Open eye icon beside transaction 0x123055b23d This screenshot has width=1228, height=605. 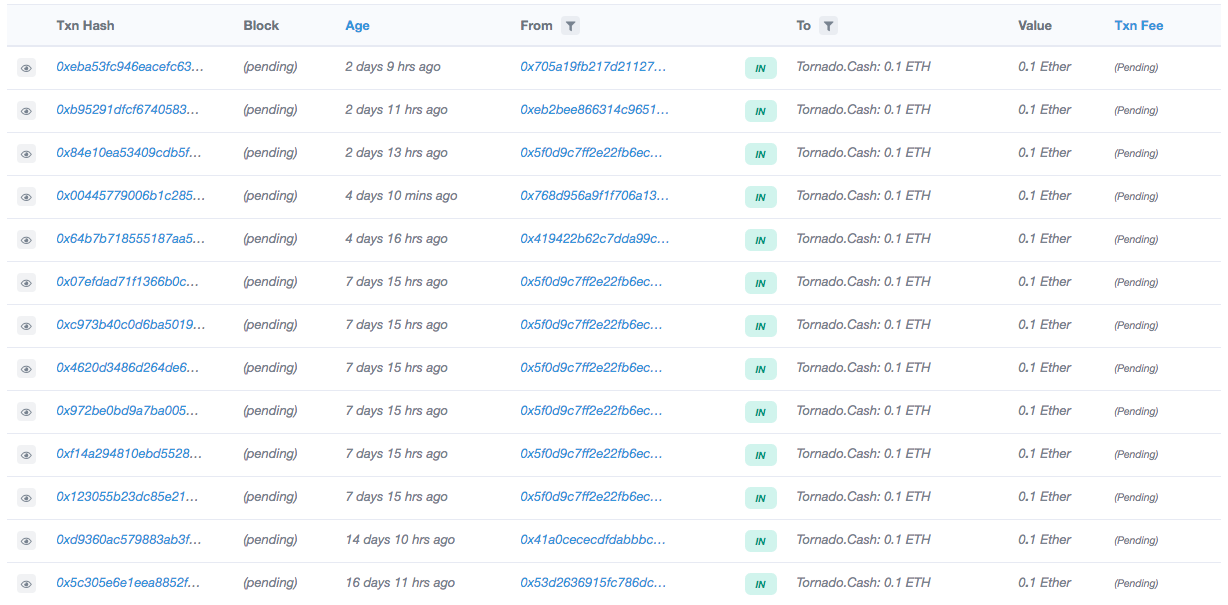26,498
